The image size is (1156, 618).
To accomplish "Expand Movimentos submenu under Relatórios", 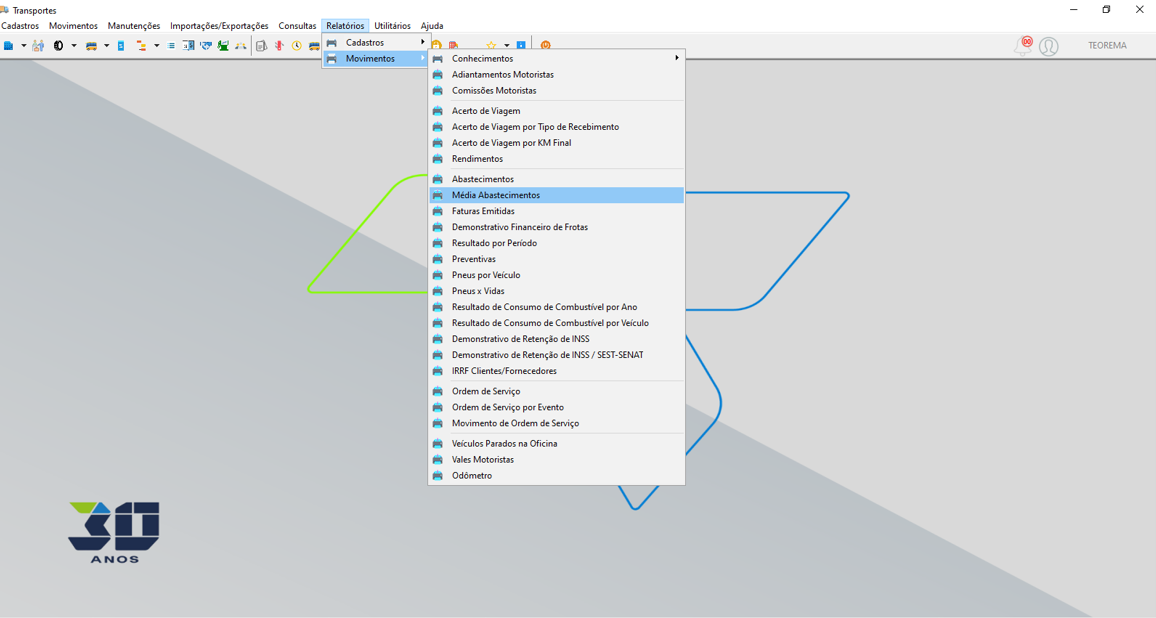I will (x=375, y=58).
